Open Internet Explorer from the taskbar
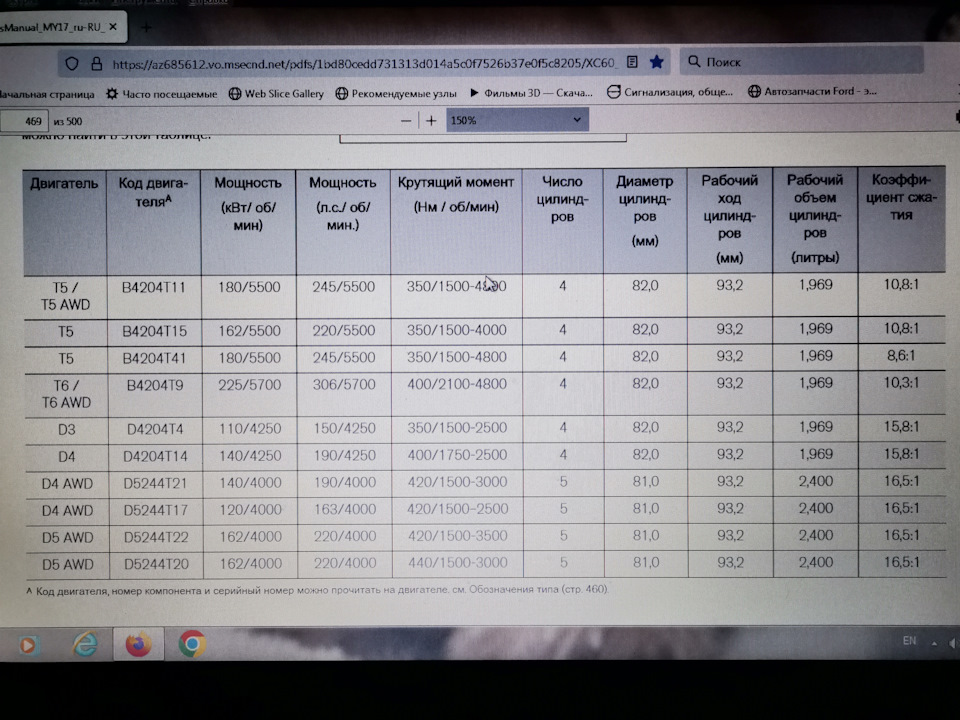 click(x=85, y=644)
